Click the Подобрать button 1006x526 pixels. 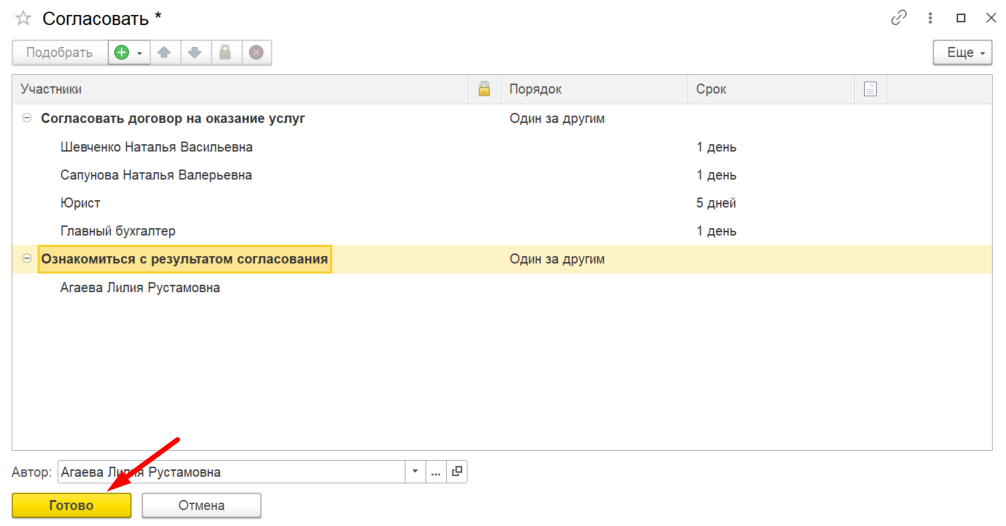60,53
